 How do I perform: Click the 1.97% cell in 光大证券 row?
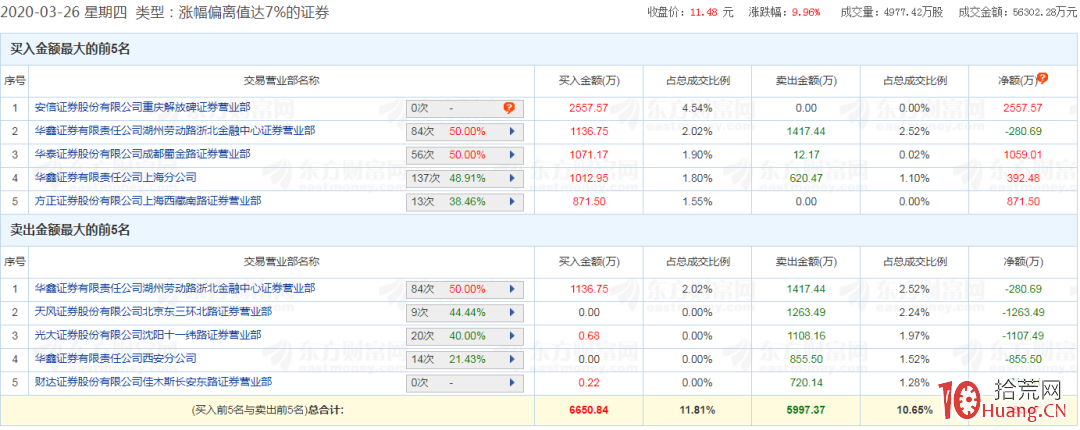915,336
